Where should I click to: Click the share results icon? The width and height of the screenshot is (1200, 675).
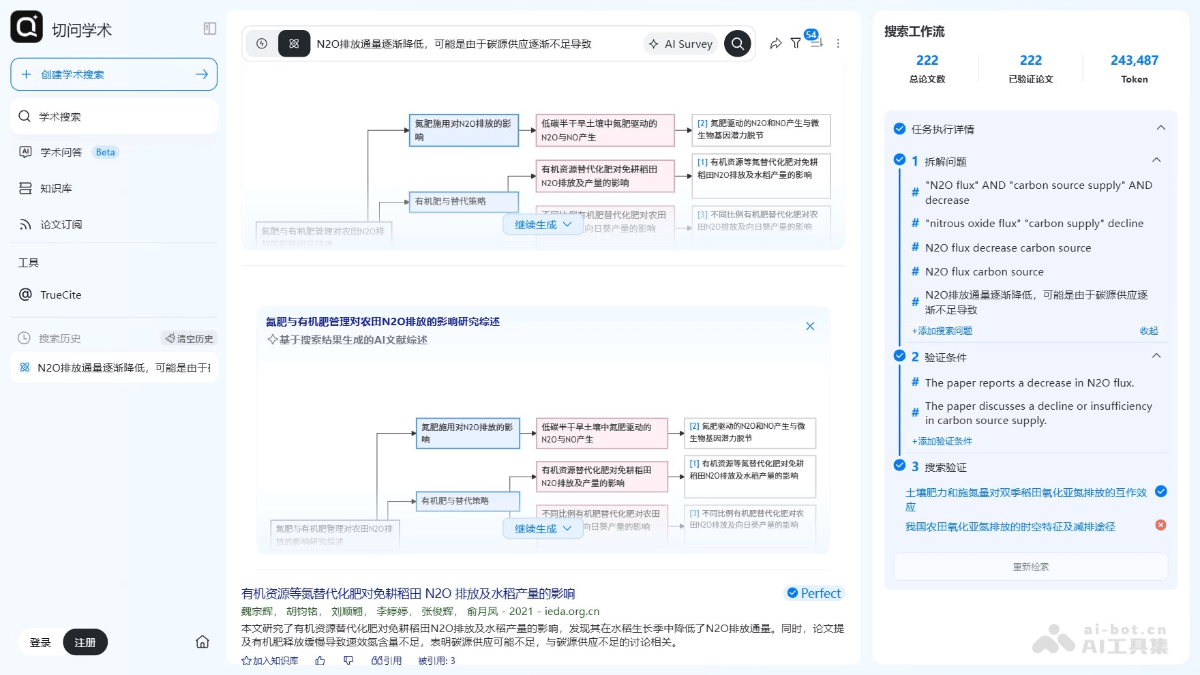pos(776,43)
